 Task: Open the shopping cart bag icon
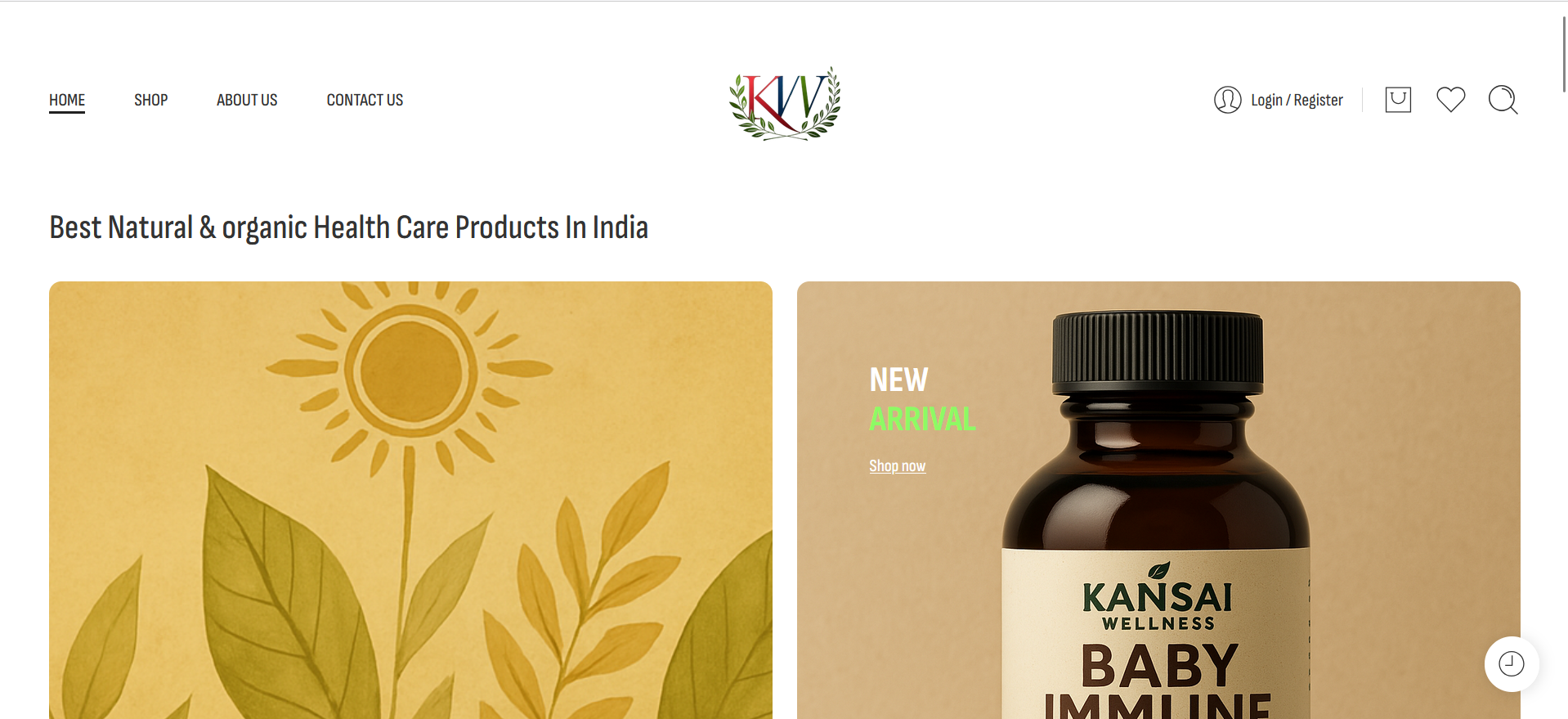pos(1398,100)
